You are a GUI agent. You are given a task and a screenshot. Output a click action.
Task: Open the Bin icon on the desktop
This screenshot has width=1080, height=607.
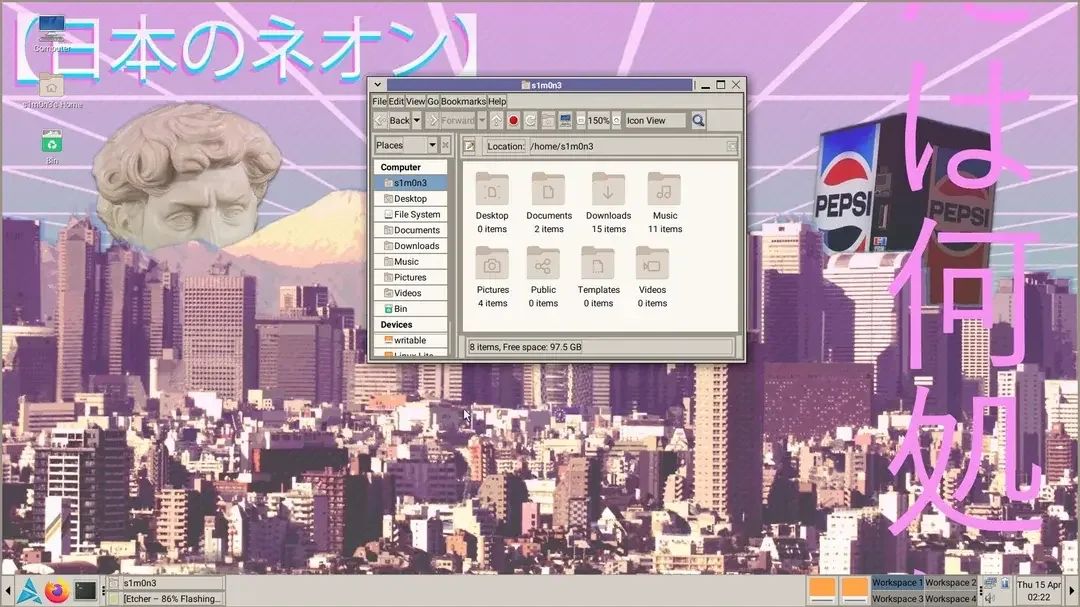(52, 144)
